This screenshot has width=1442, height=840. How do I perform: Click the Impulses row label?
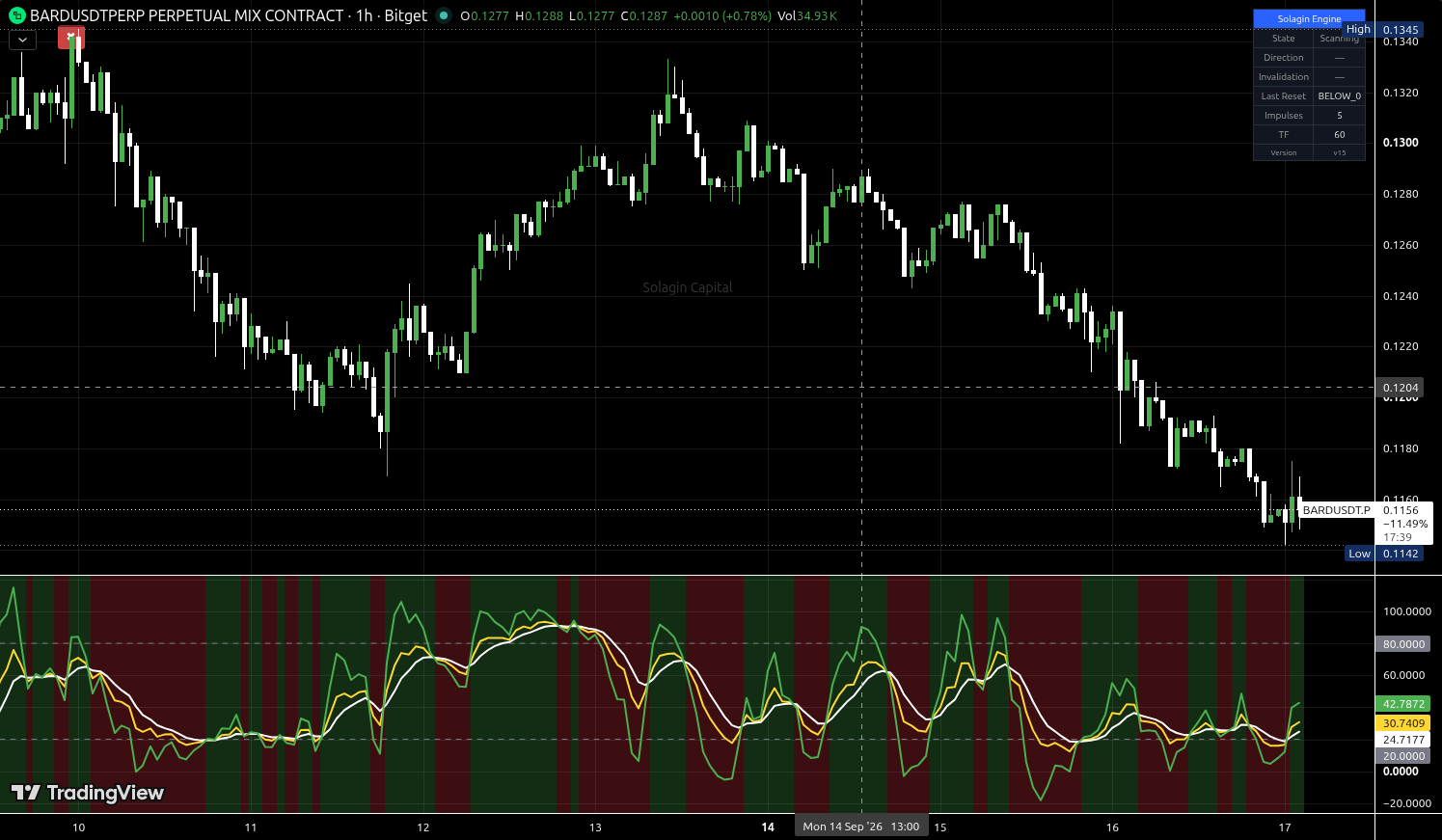[1283, 116]
